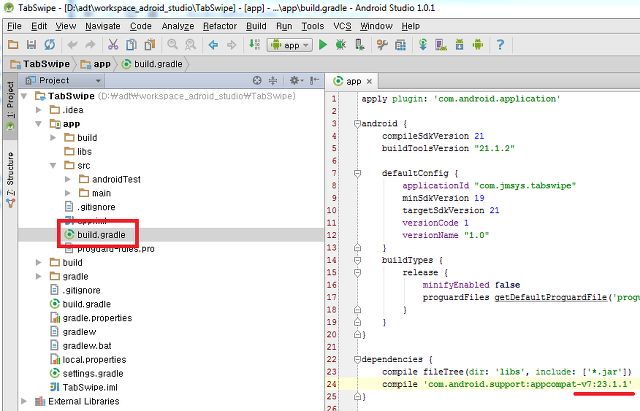
Task: Fold the dependencies block on line 22
Action: pos(358,359)
